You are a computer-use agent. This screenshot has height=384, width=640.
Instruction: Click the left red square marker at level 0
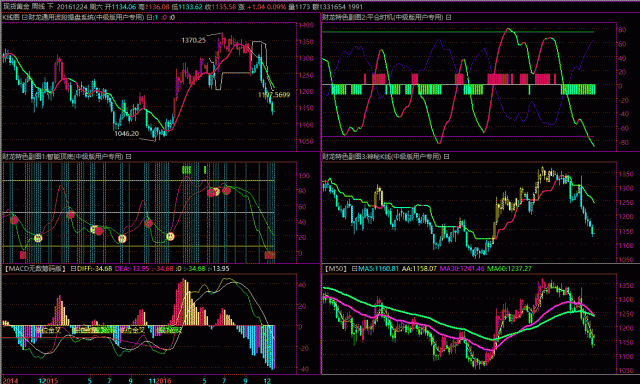point(23,255)
